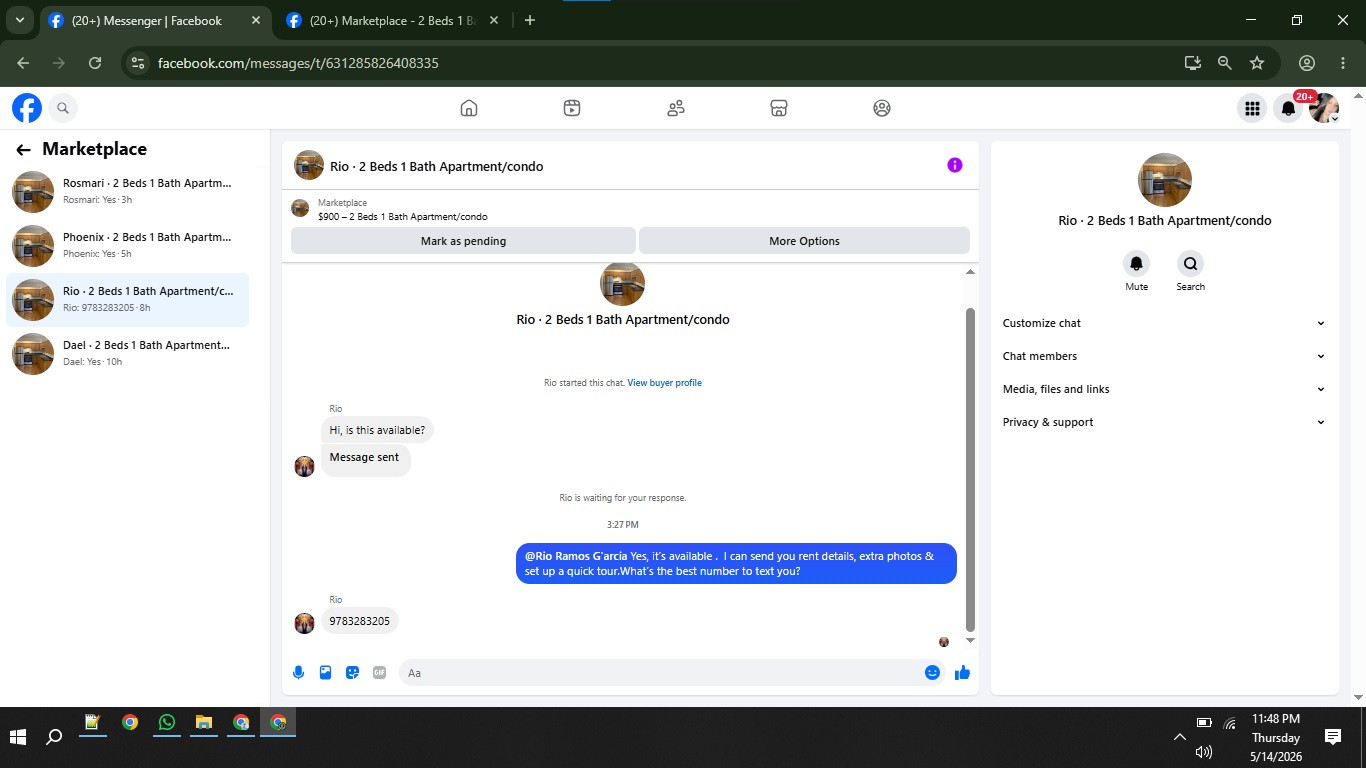Click the chat scroll-up arrow

point(970,272)
